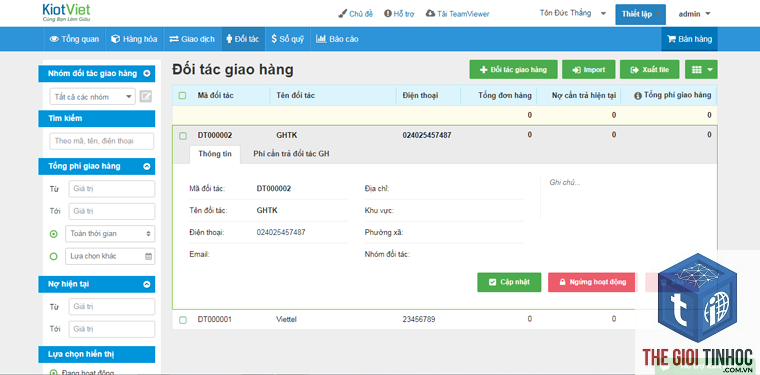Select the Toàn thời gian radio button
The height and width of the screenshot is (375, 760).
(x=54, y=234)
